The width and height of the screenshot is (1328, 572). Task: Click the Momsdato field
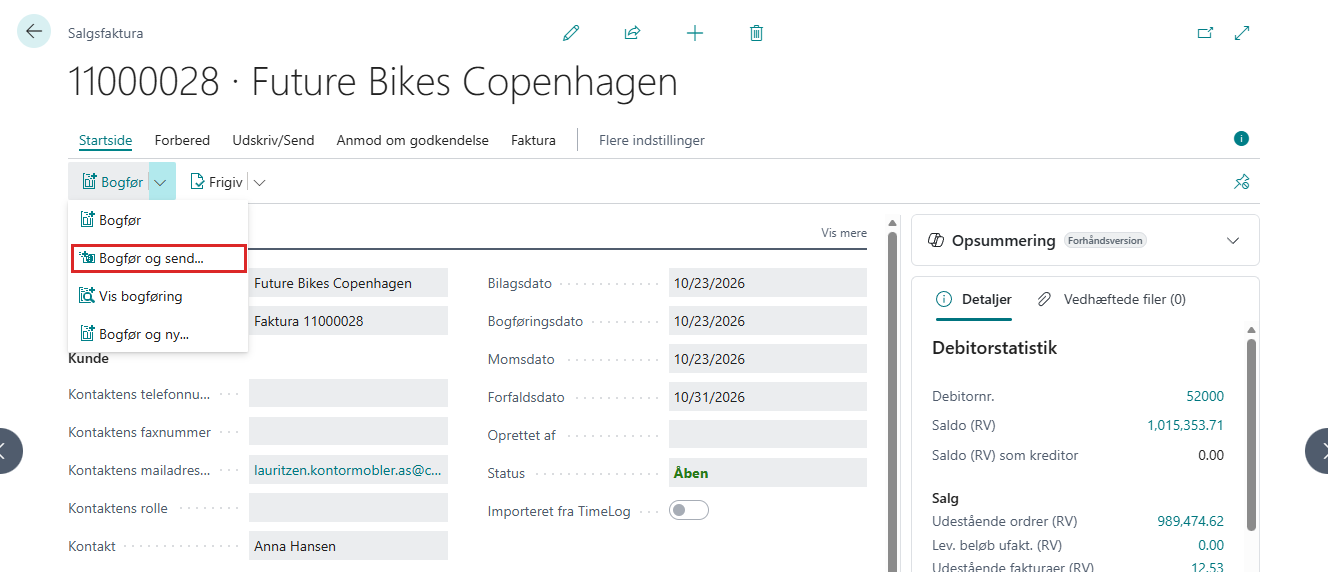pos(768,359)
